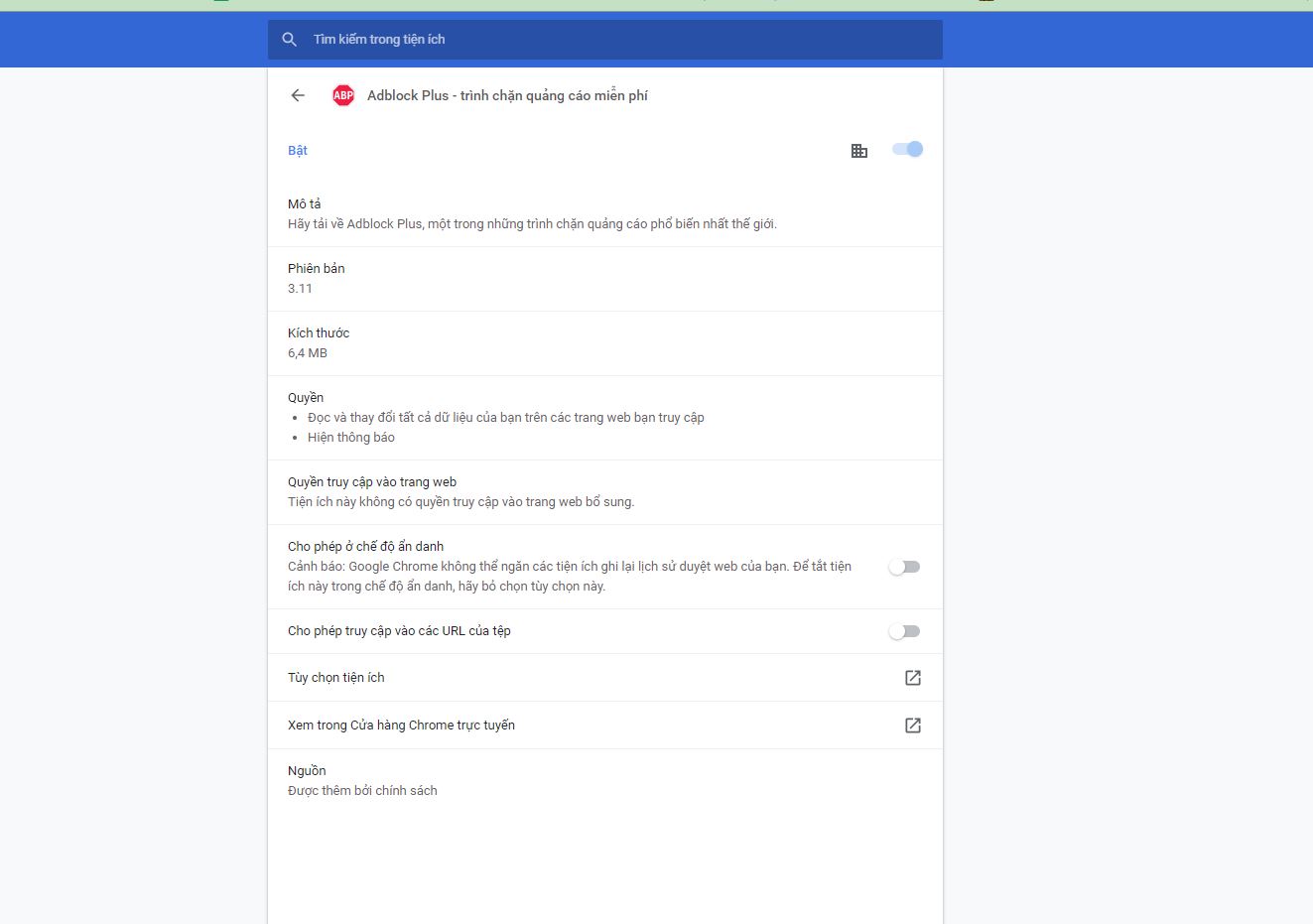
Task: Click the Mô tả description text
Action: 532,224
